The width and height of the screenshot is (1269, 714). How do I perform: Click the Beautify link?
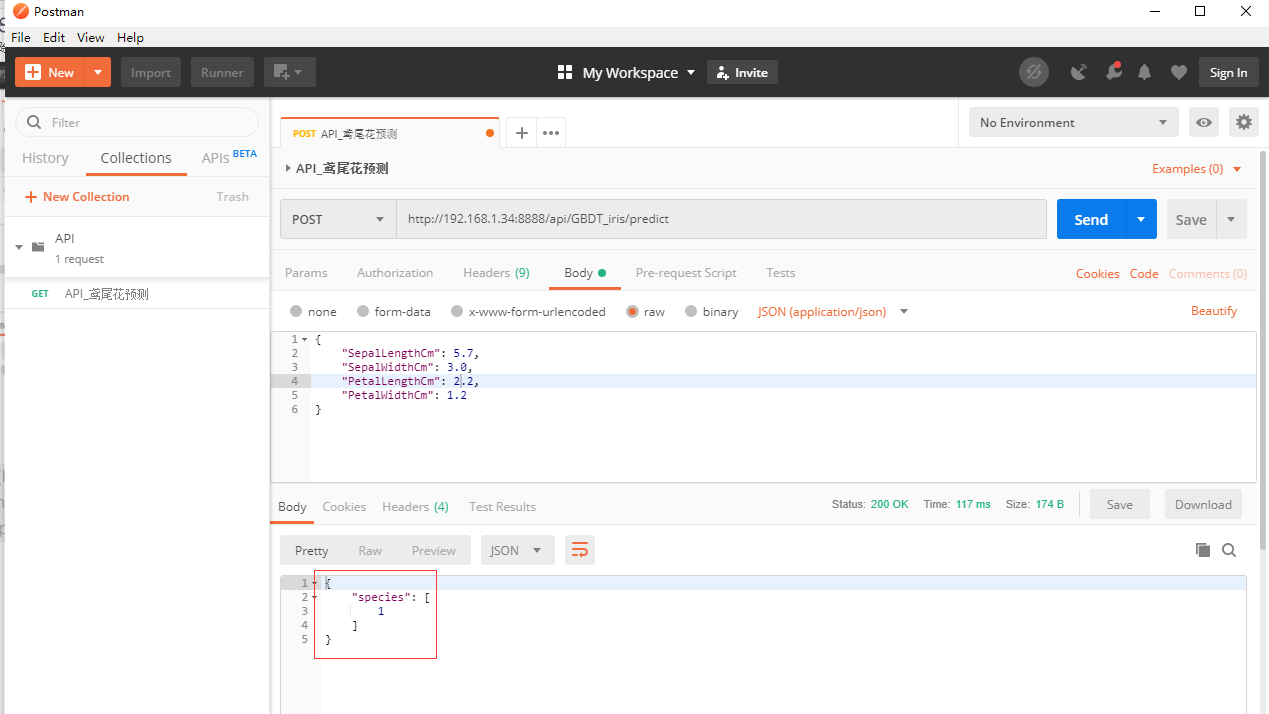coord(1214,311)
